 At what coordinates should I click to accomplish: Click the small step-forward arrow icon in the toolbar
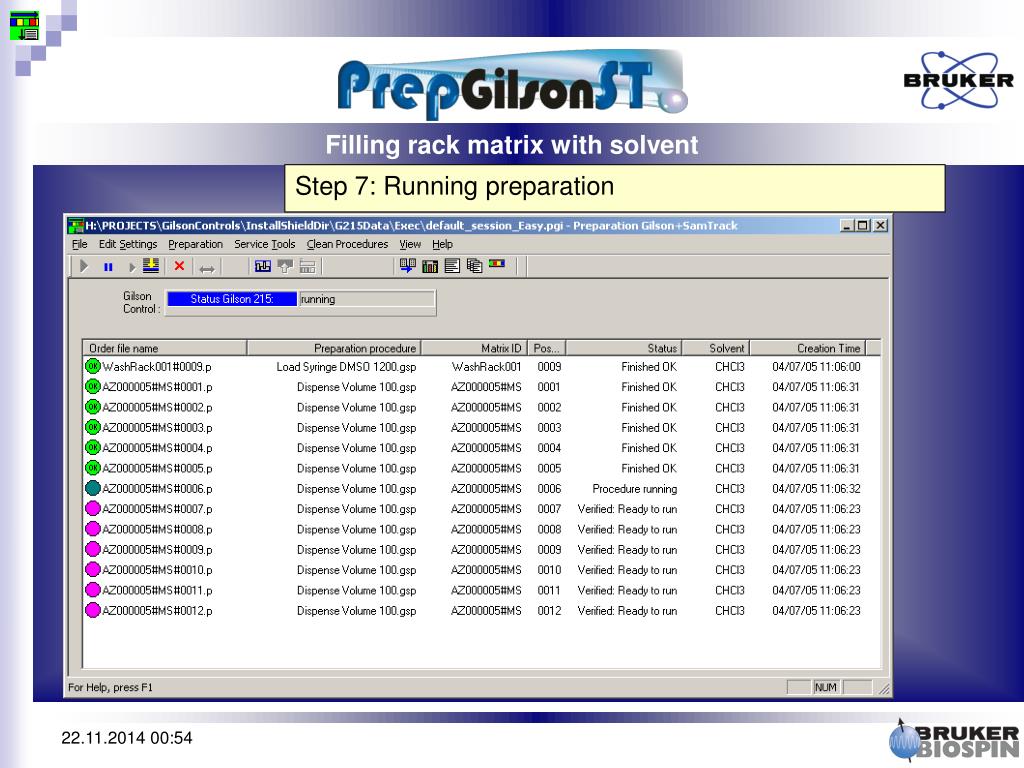pyautogui.click(x=131, y=267)
